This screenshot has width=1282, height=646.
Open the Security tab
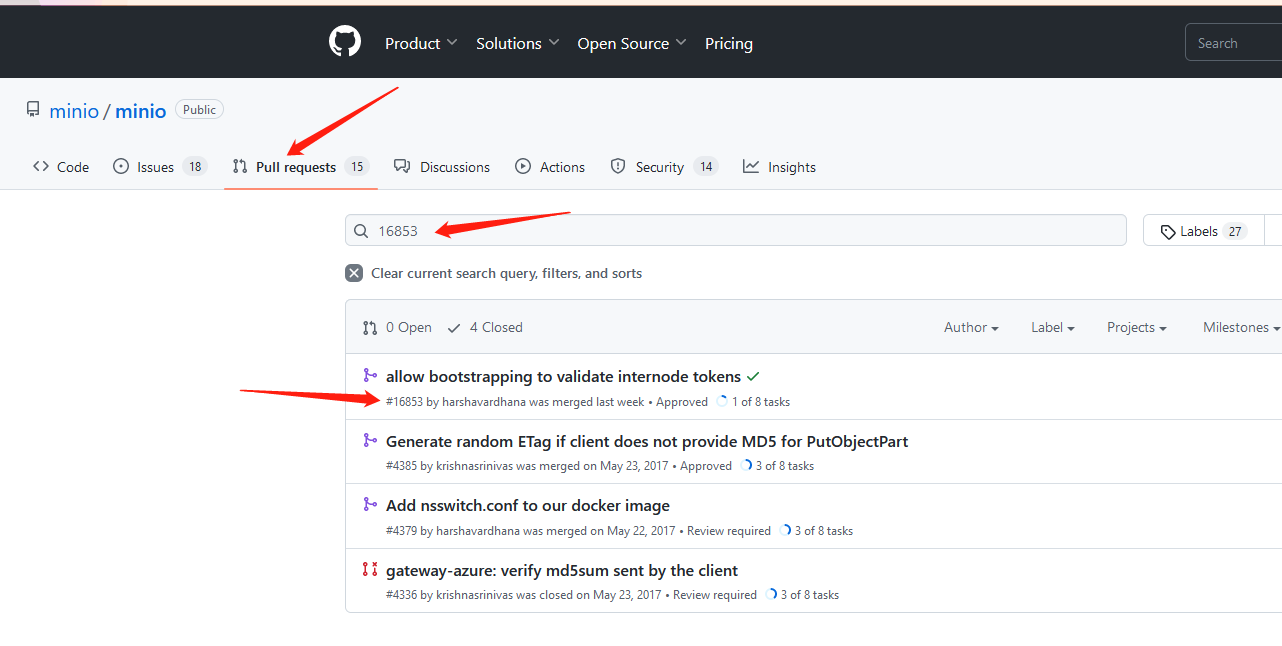coord(664,167)
